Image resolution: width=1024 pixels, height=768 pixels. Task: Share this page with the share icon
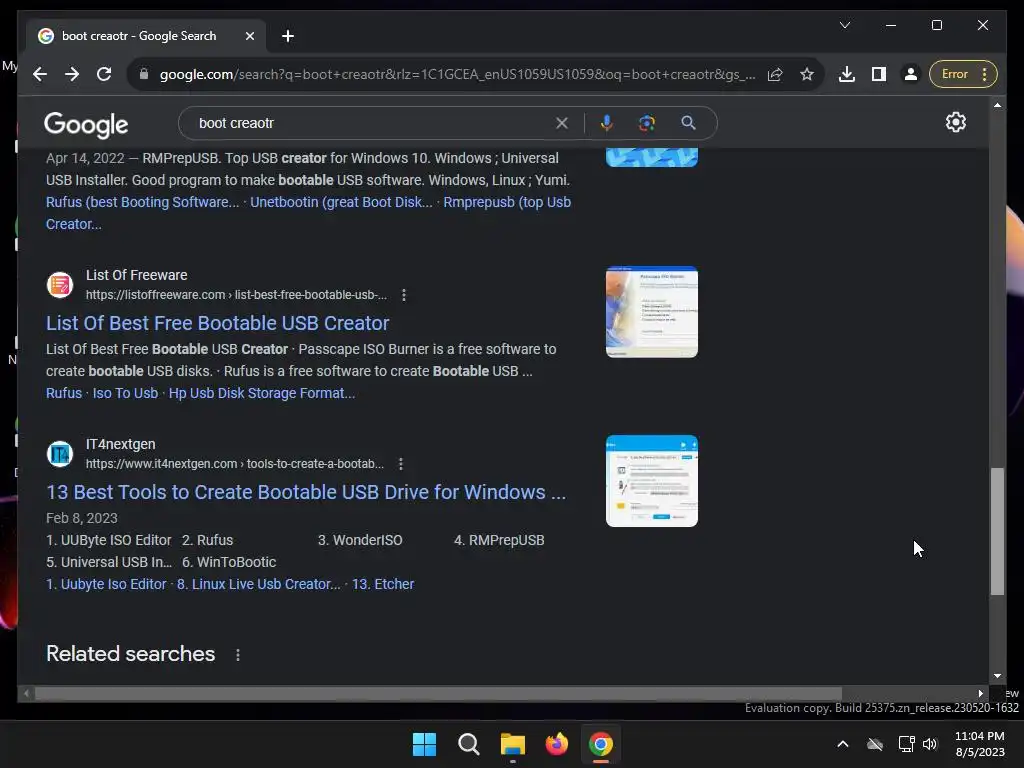(x=775, y=74)
